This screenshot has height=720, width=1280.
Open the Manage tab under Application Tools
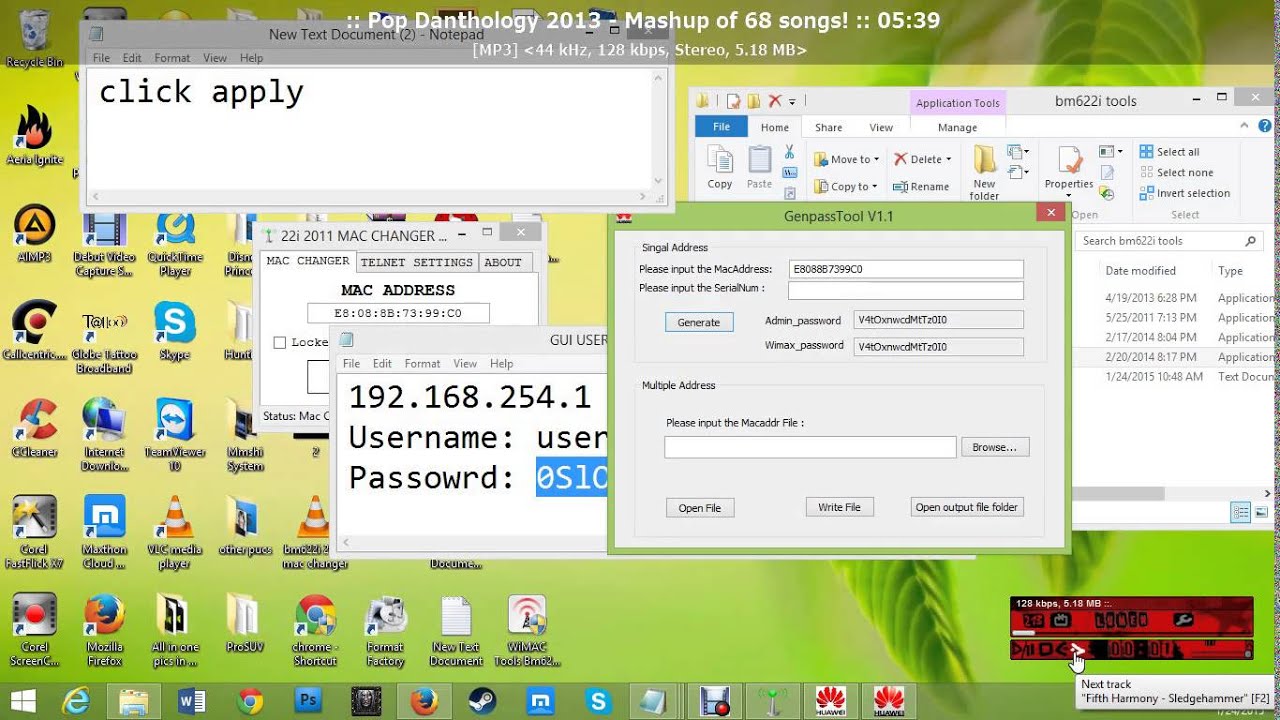tap(957, 127)
